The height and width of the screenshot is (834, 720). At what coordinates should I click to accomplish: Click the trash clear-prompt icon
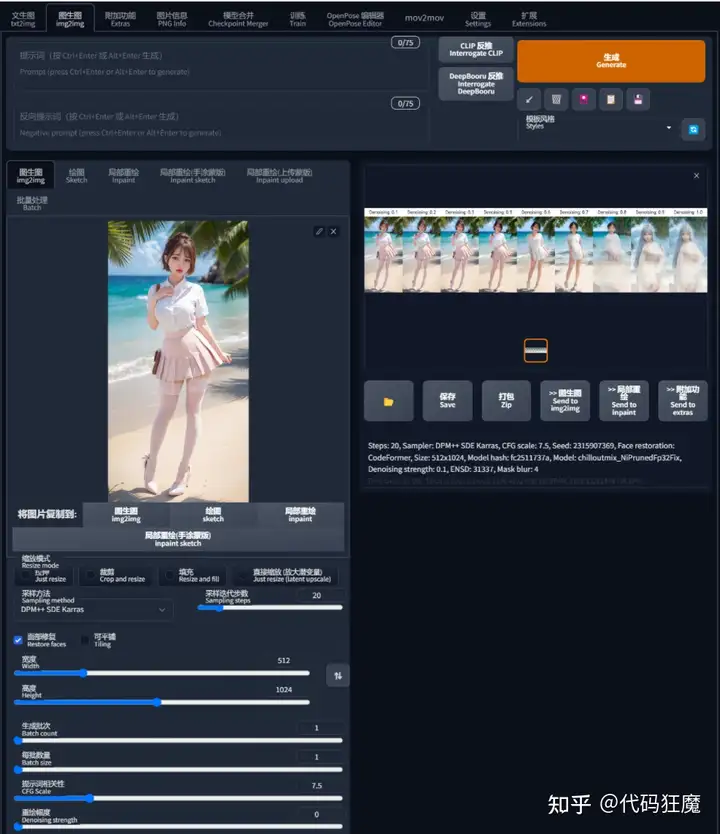pyautogui.click(x=556, y=99)
